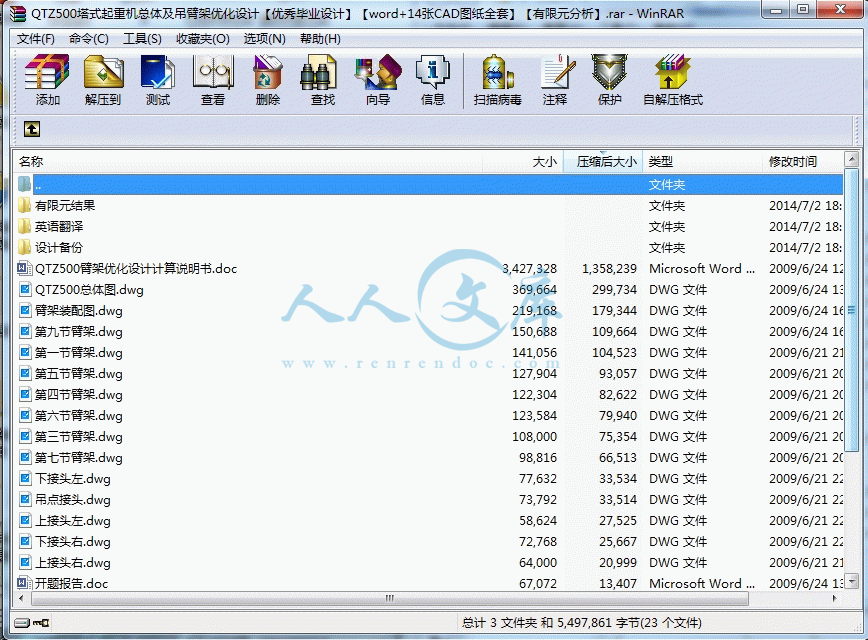Open the 命令(C) menu
868x640 pixels.
[89, 39]
